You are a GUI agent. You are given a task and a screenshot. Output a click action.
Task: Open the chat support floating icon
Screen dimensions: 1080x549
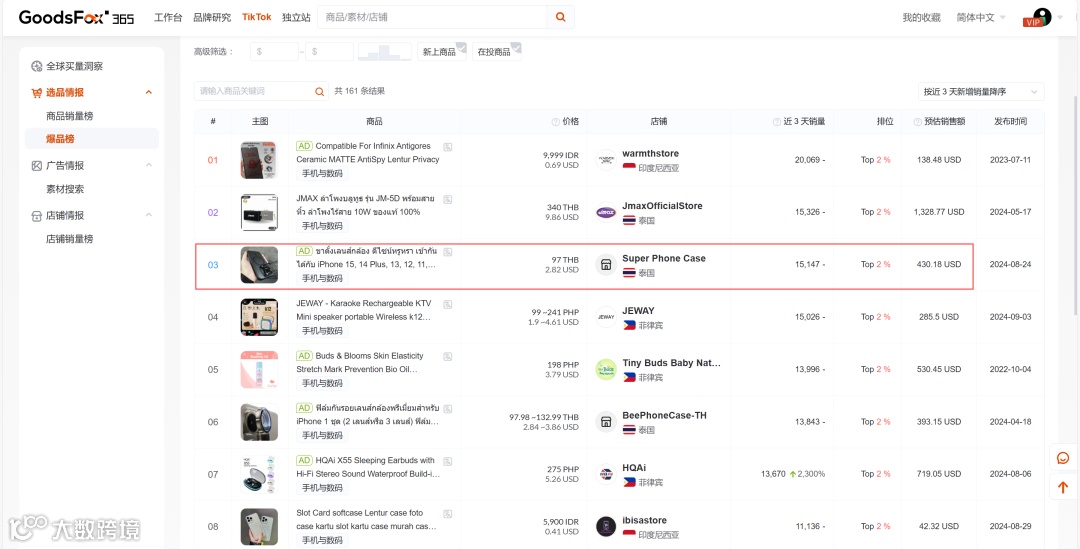point(1063,458)
